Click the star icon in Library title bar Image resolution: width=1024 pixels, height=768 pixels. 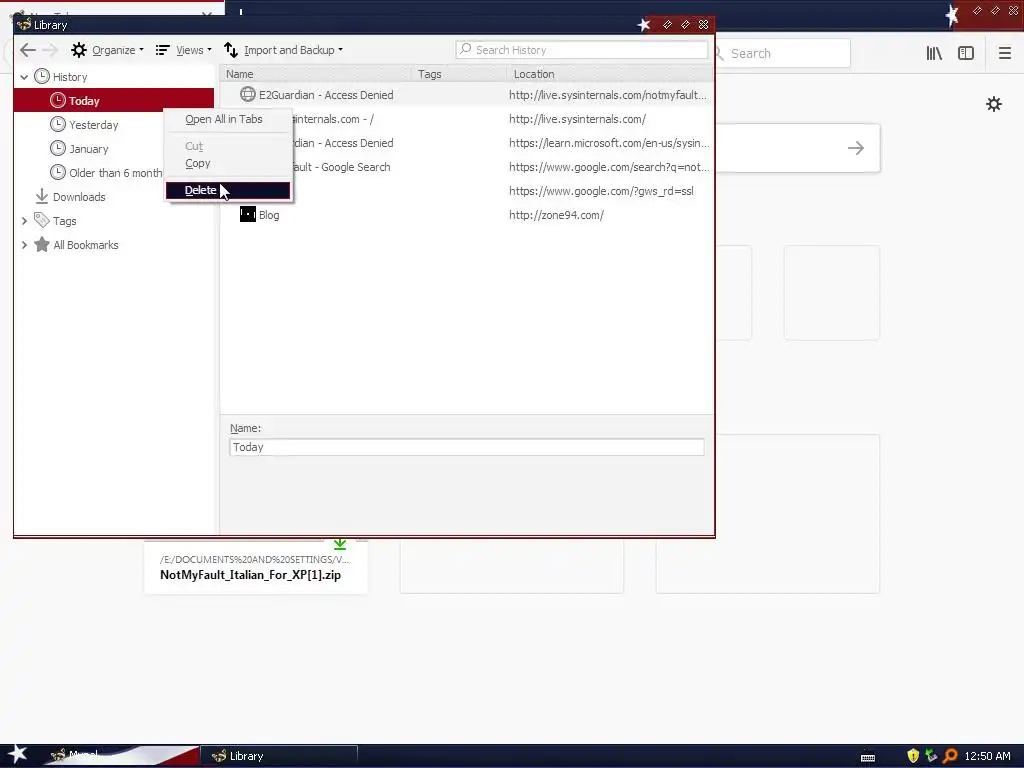pos(644,25)
